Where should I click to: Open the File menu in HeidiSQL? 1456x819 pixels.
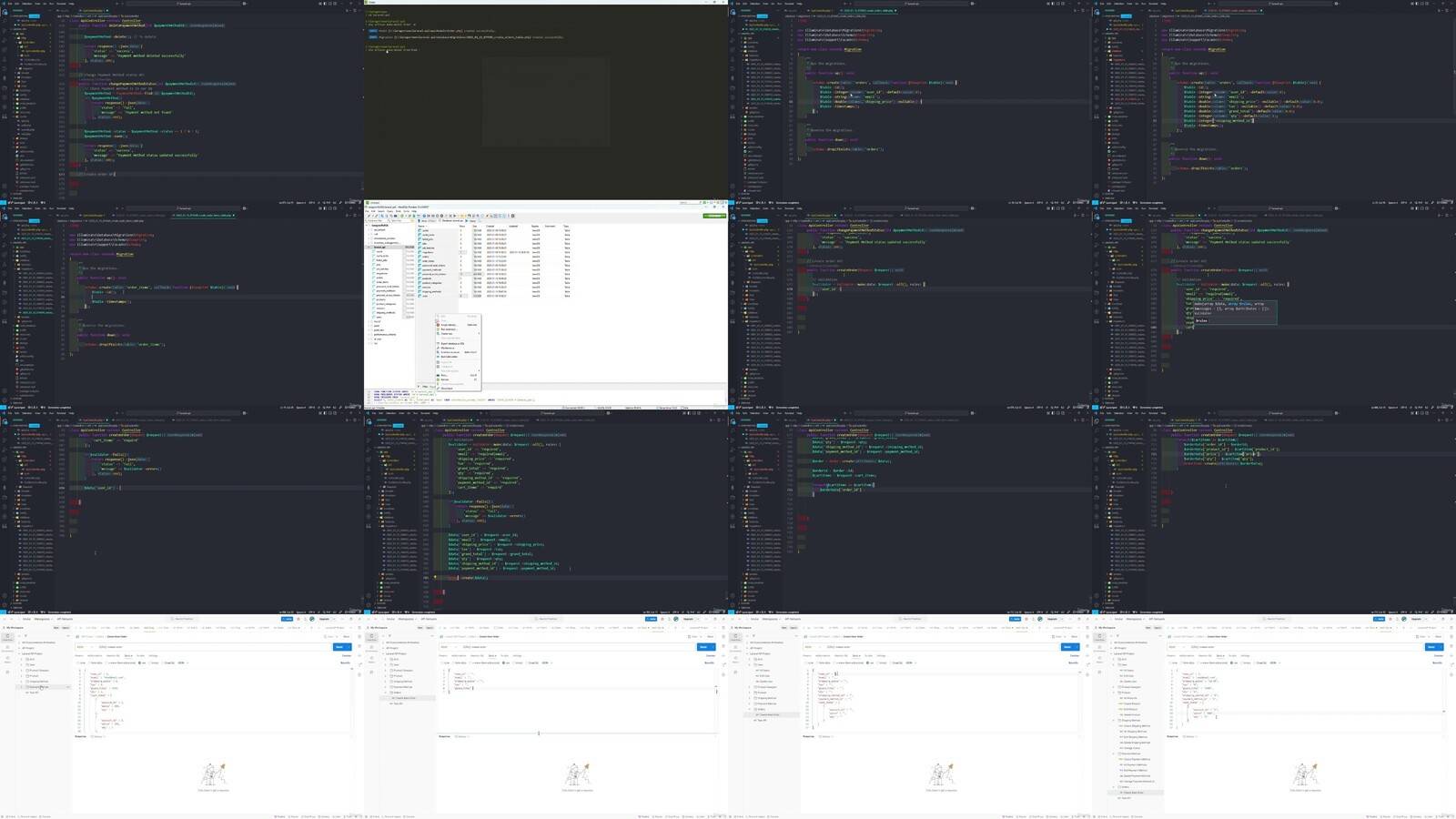(x=367, y=211)
